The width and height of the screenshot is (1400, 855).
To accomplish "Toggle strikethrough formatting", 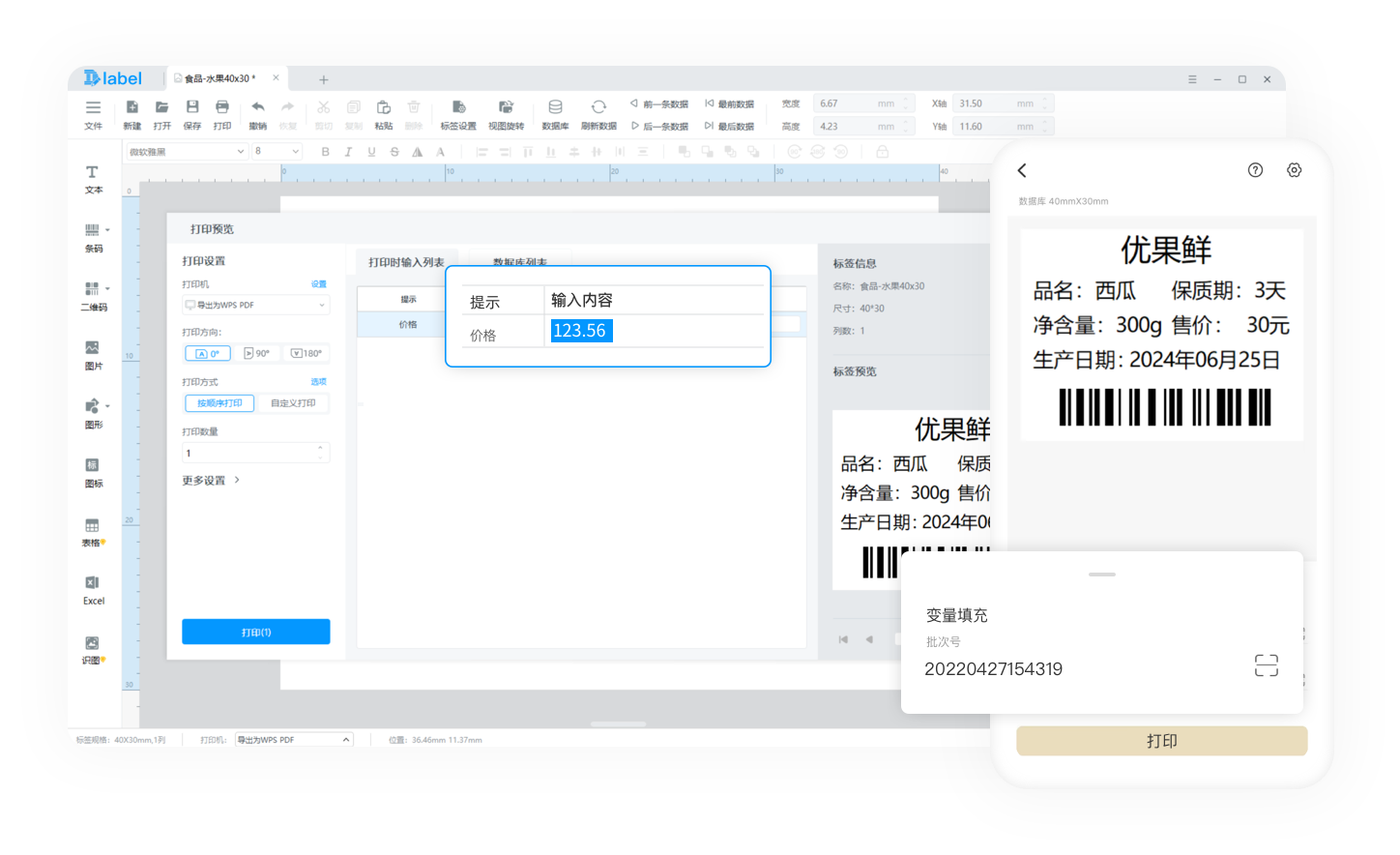I will 394,152.
